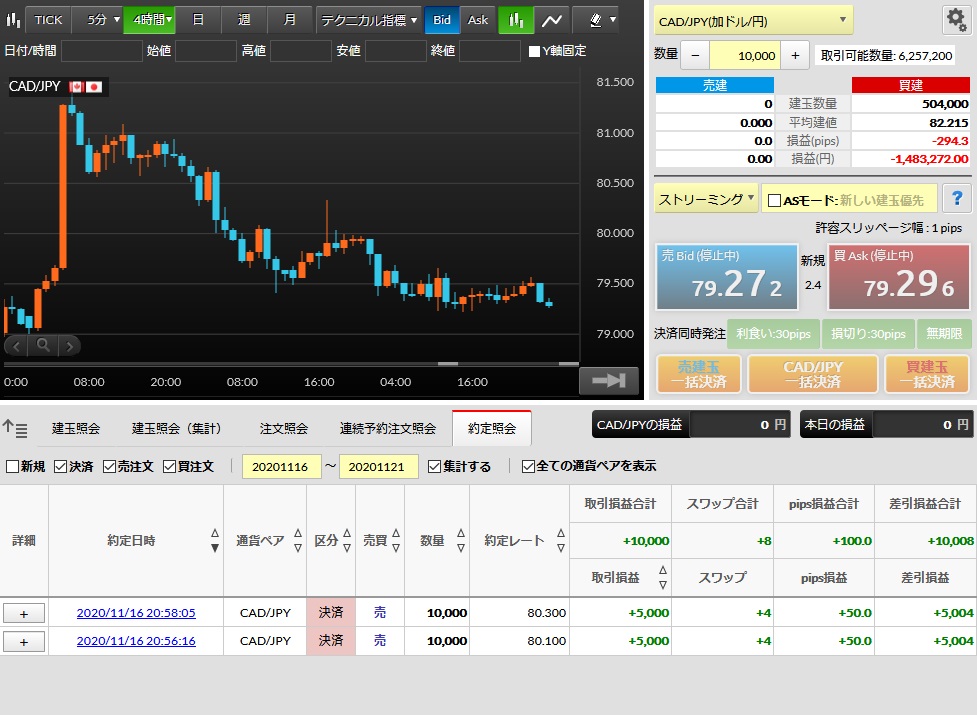Screen dimensions: 977x715
Task: Sort by 区分 column arrows
Action: [x=347, y=540]
